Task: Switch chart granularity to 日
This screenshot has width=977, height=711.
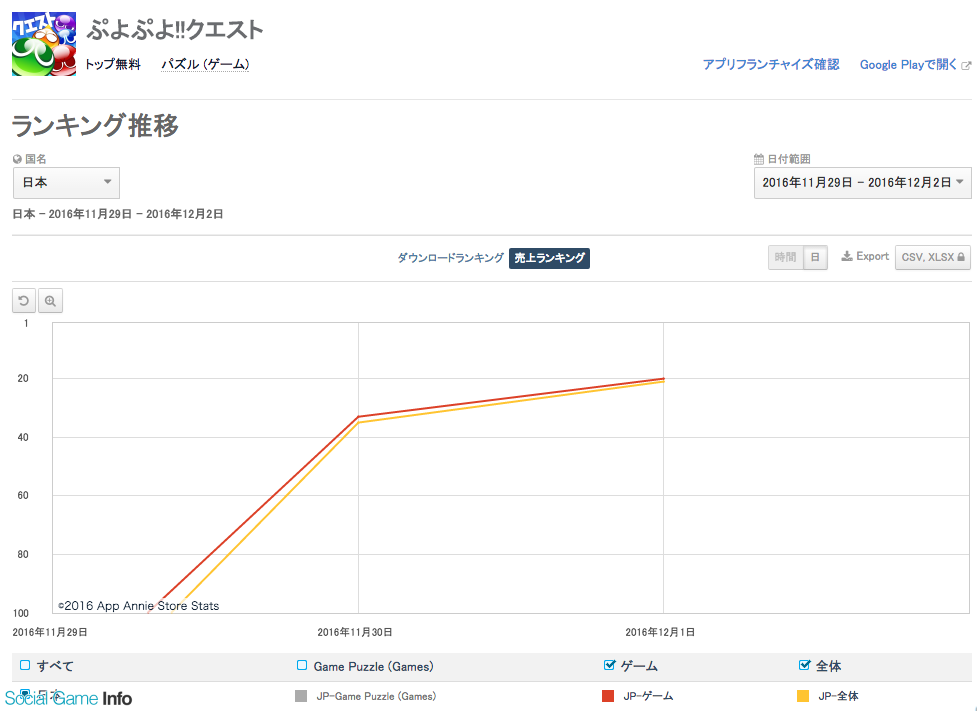Action: tap(815, 257)
